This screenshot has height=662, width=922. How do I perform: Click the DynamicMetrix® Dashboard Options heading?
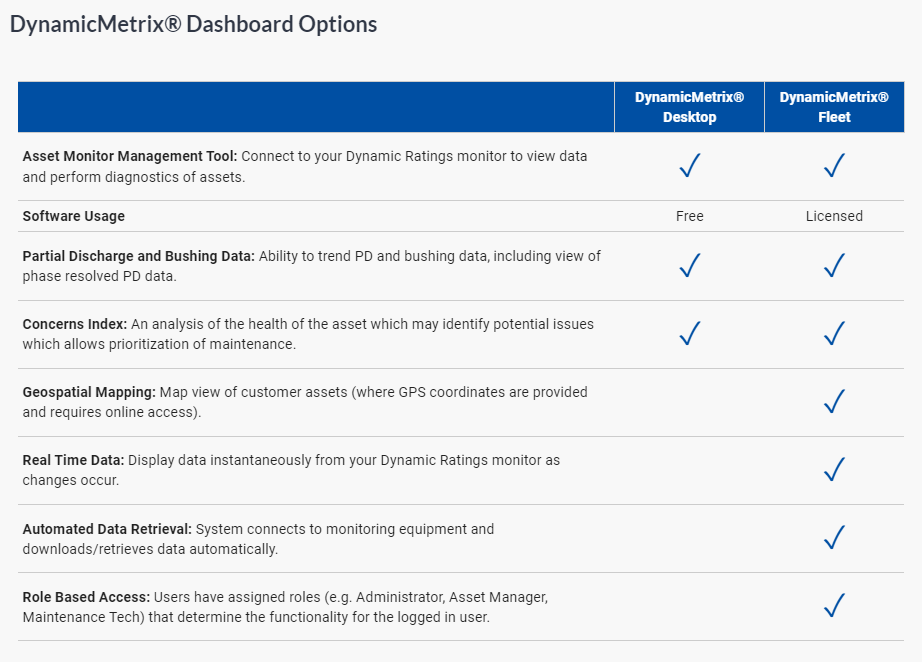(193, 24)
